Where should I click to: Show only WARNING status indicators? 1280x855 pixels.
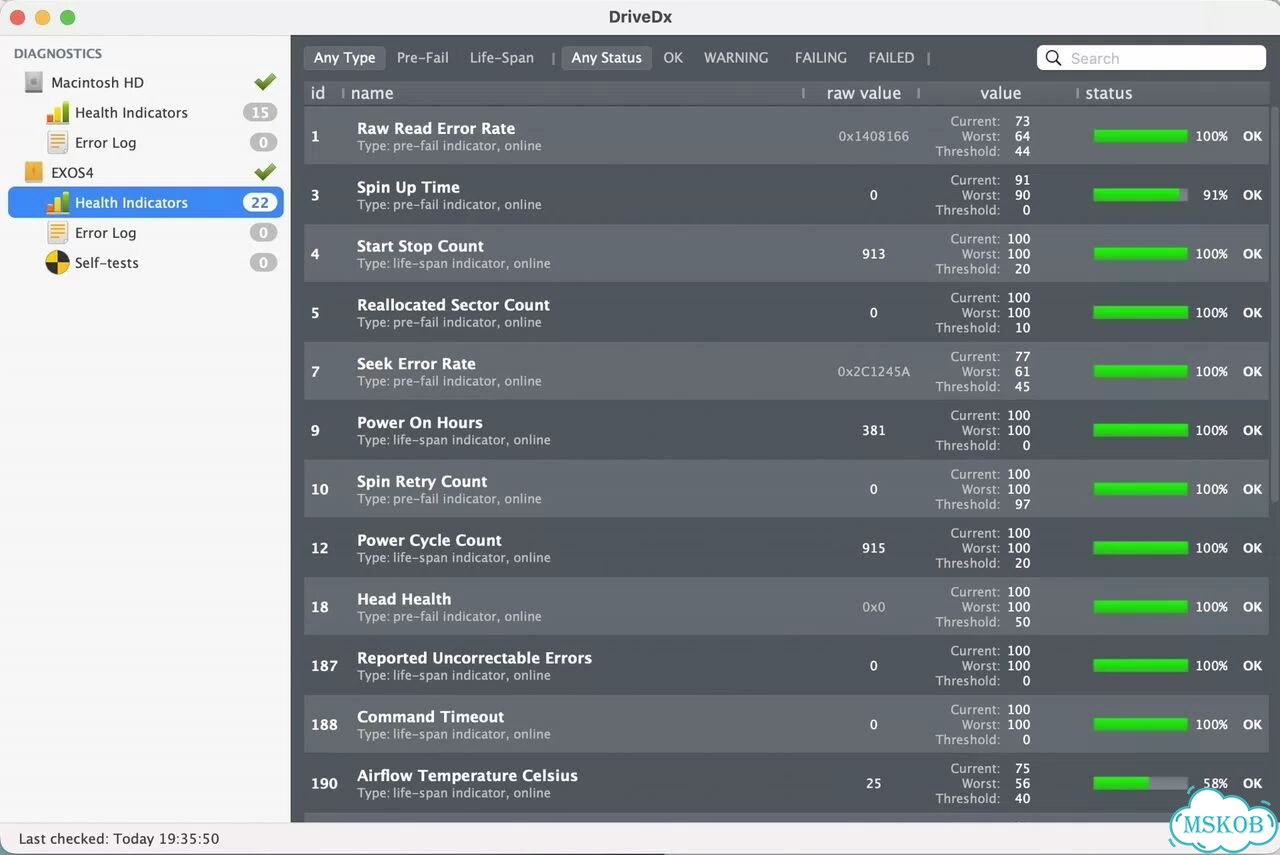pos(736,58)
